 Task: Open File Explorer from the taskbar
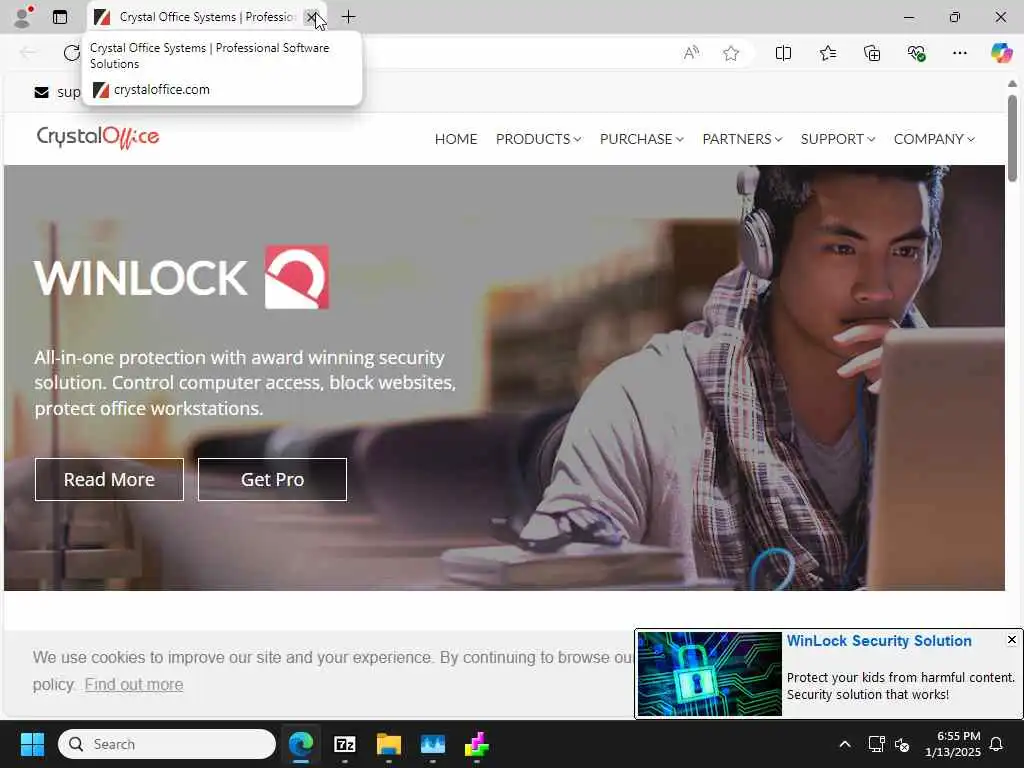tap(389, 744)
